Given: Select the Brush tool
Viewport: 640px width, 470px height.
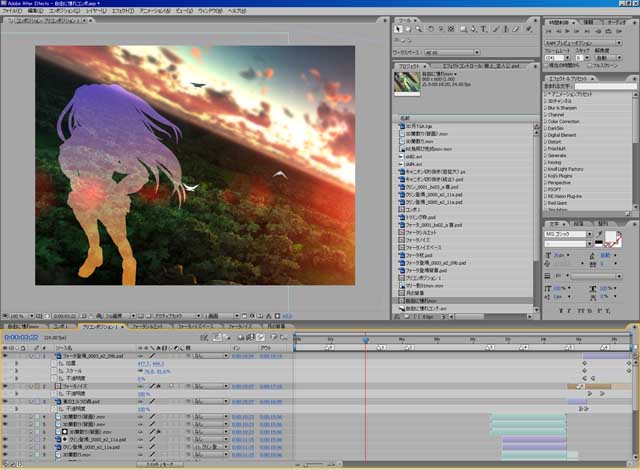Looking at the screenshot, I should pyautogui.click(x=496, y=29).
